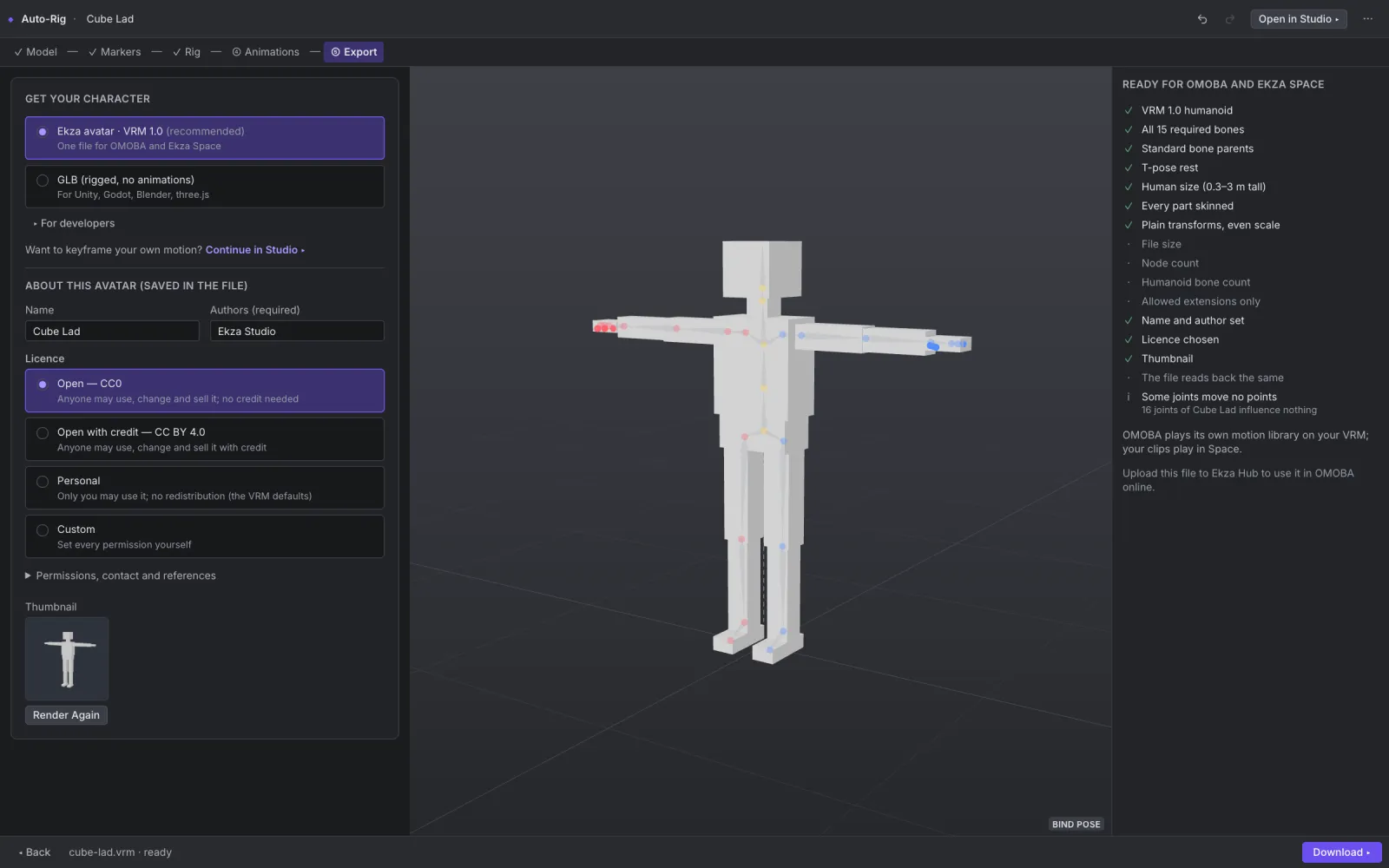This screenshot has width=1389, height=868.
Task: Click the avatar thumbnail preview image
Action: (x=67, y=659)
